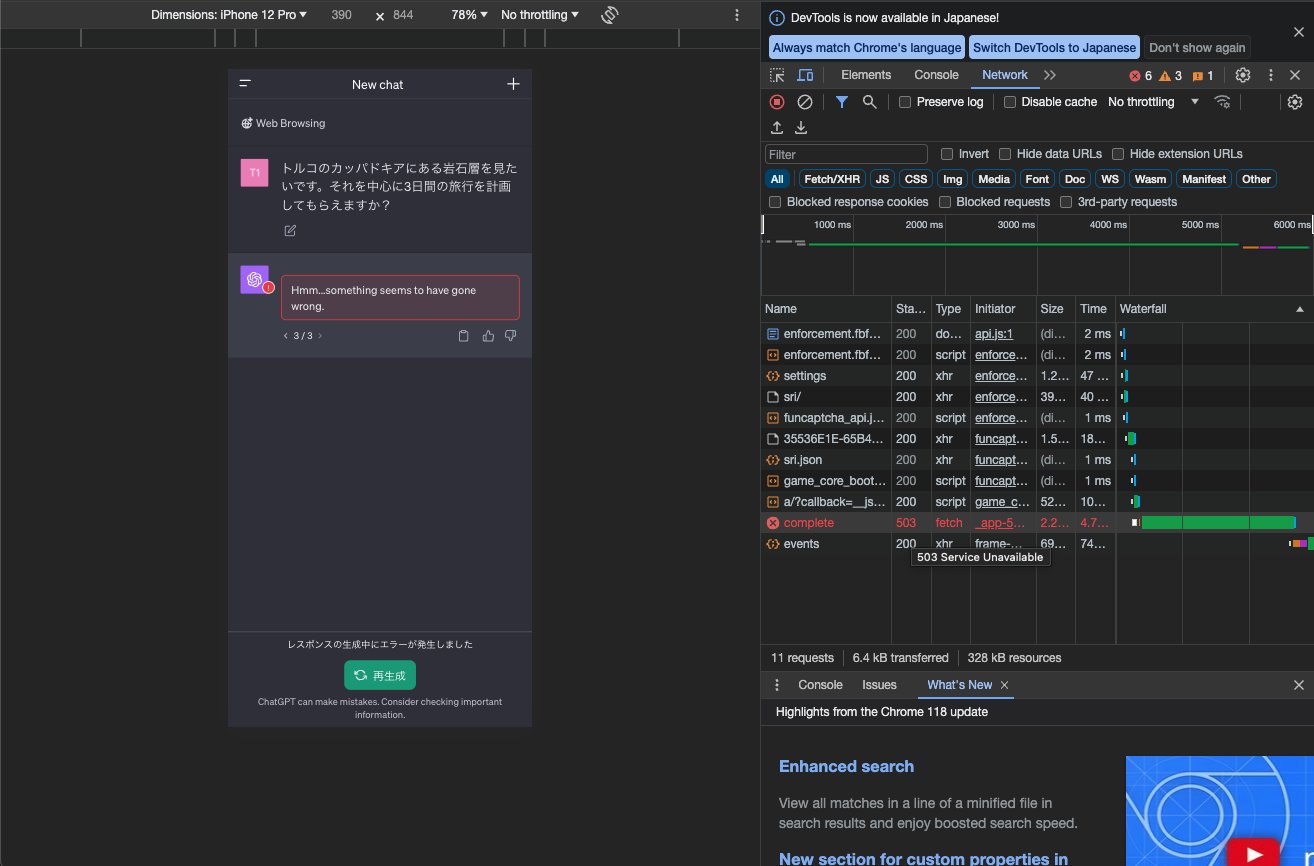
Task: Close the What's New drawer tab
Action: coord(1005,685)
